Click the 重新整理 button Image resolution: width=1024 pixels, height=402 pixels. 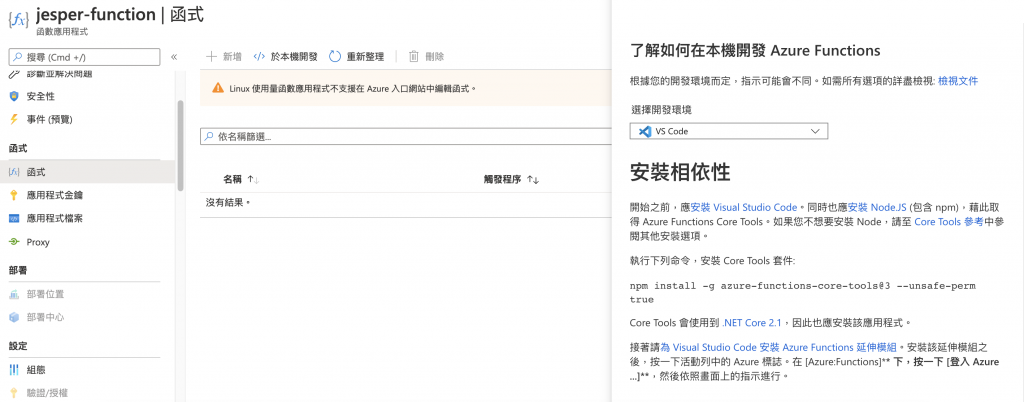357,57
